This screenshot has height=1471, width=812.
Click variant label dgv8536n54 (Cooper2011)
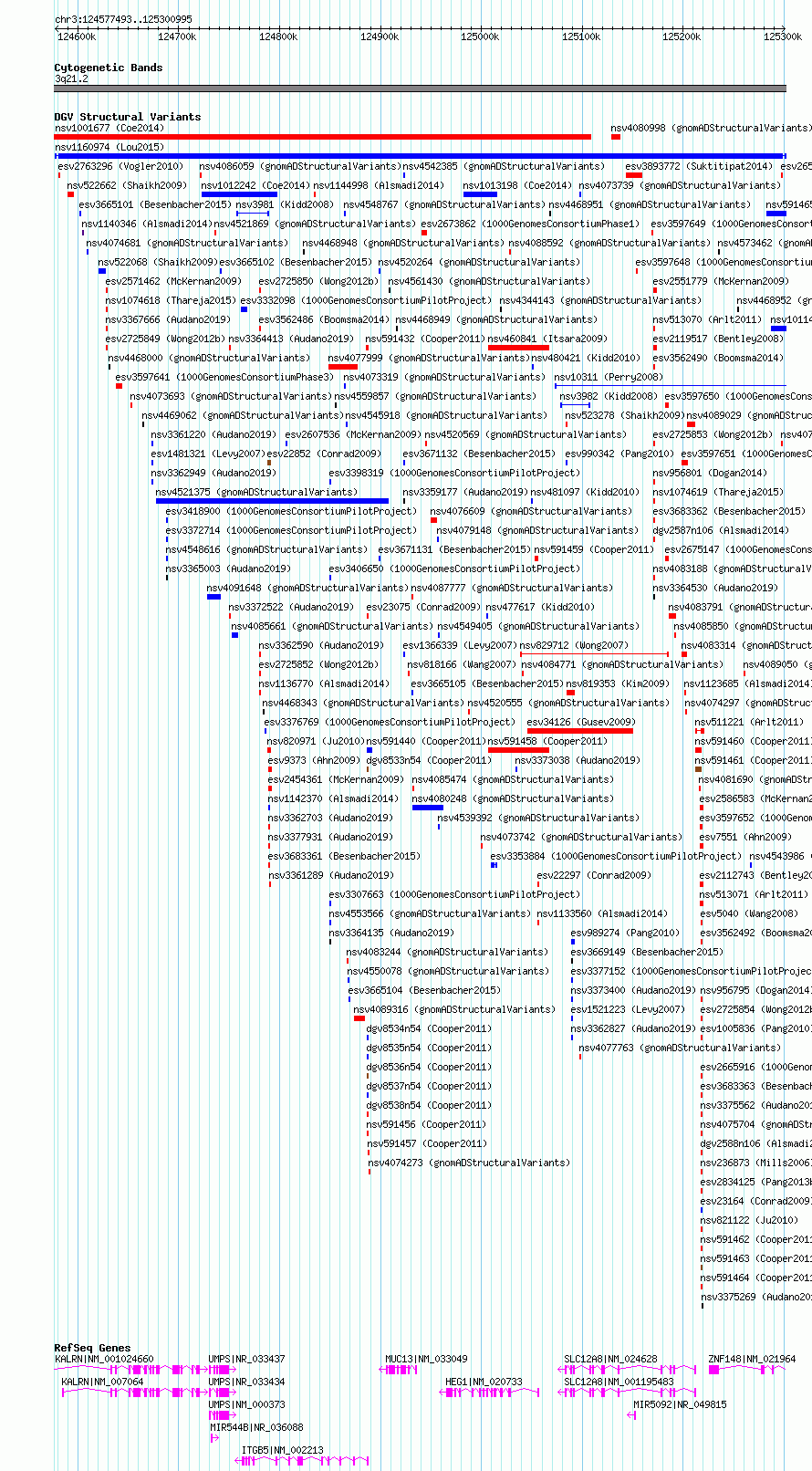[429, 1067]
